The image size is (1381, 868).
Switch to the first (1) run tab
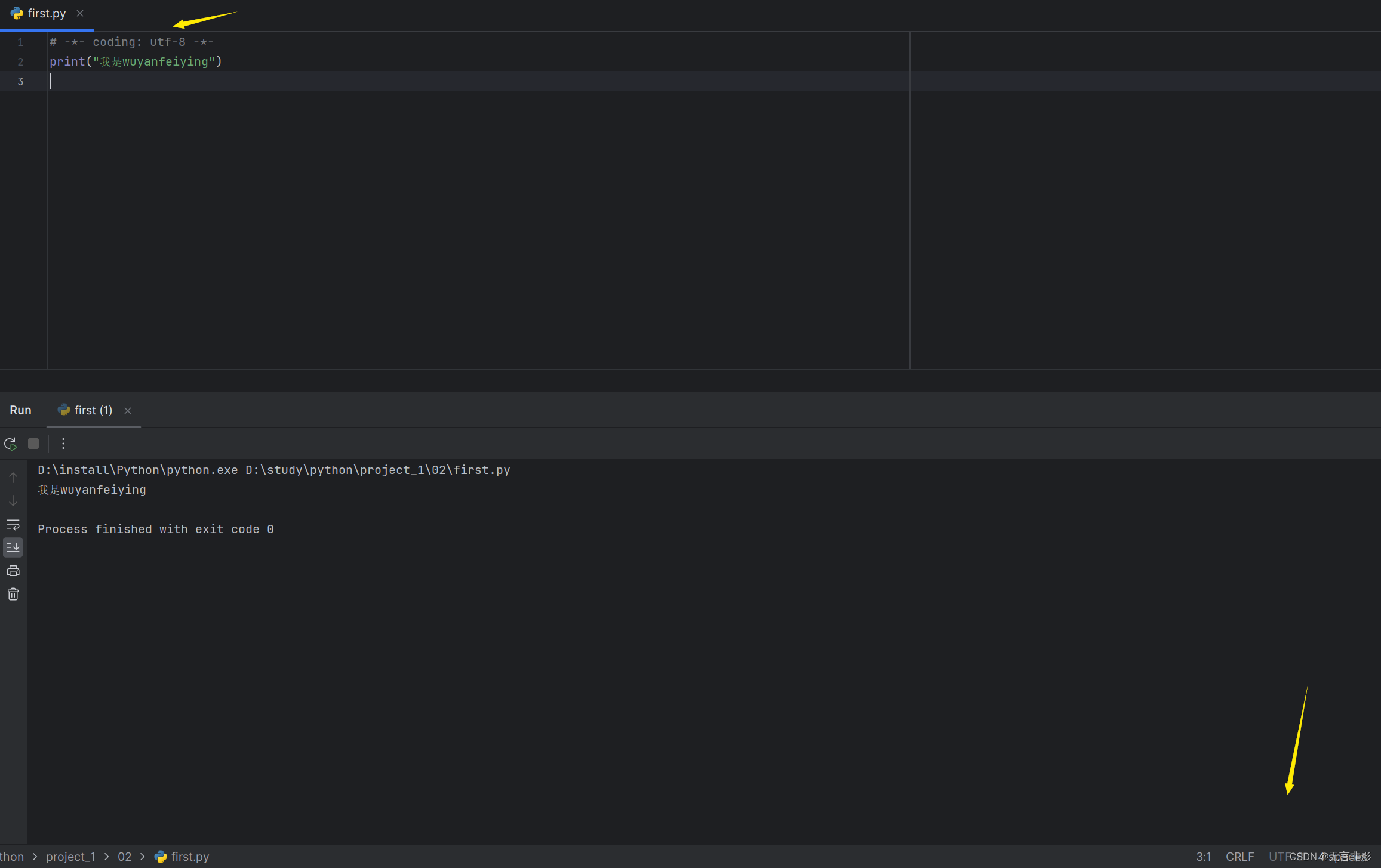click(x=93, y=410)
